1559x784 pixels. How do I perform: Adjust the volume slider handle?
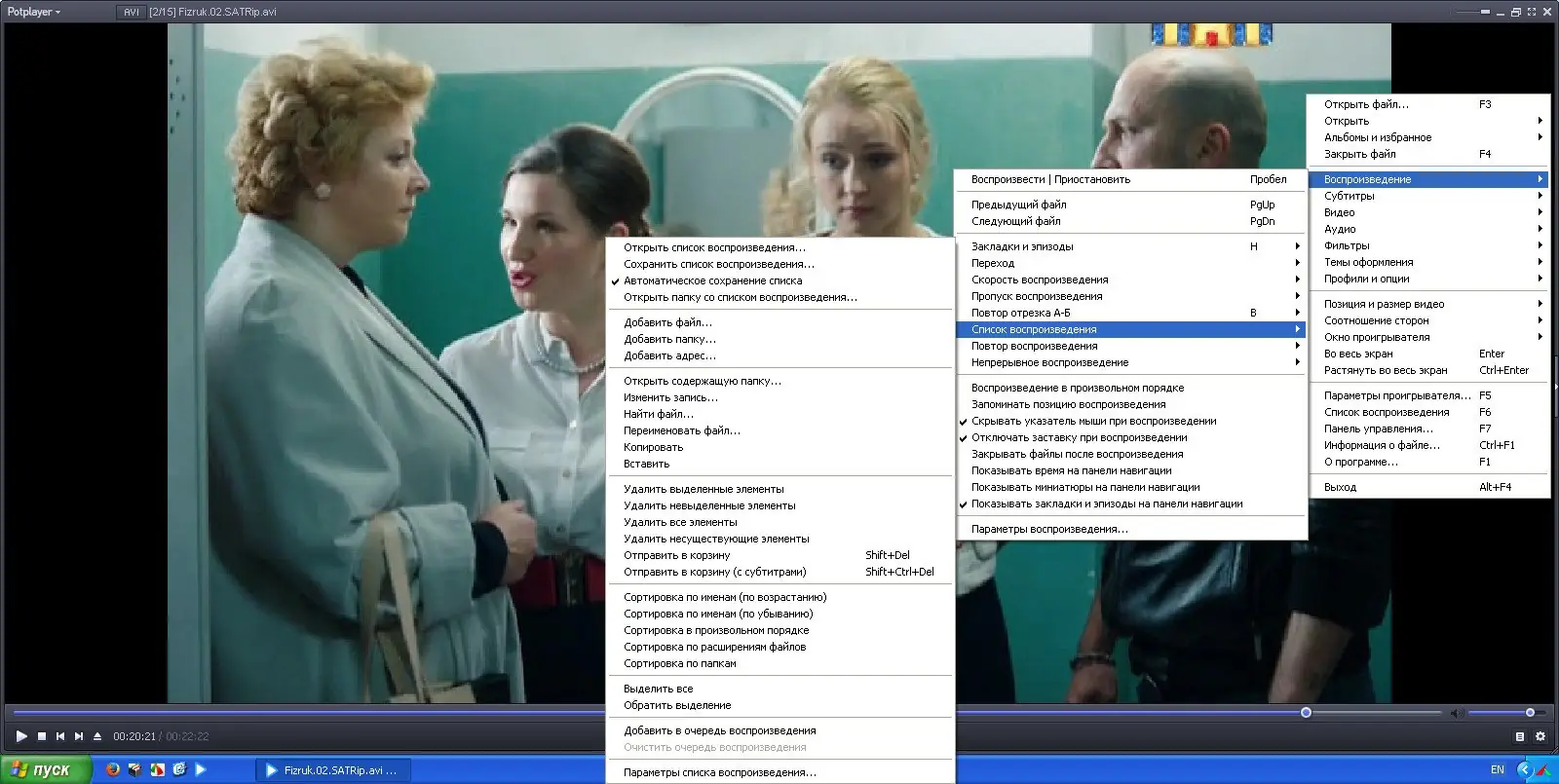click(x=1530, y=713)
